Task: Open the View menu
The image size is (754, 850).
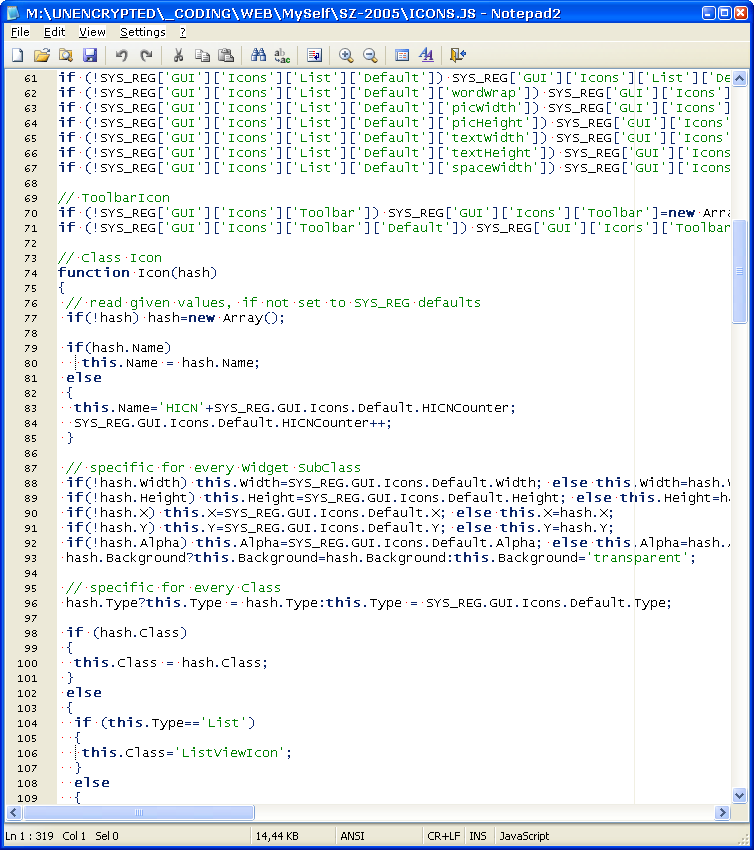Action: tap(92, 33)
